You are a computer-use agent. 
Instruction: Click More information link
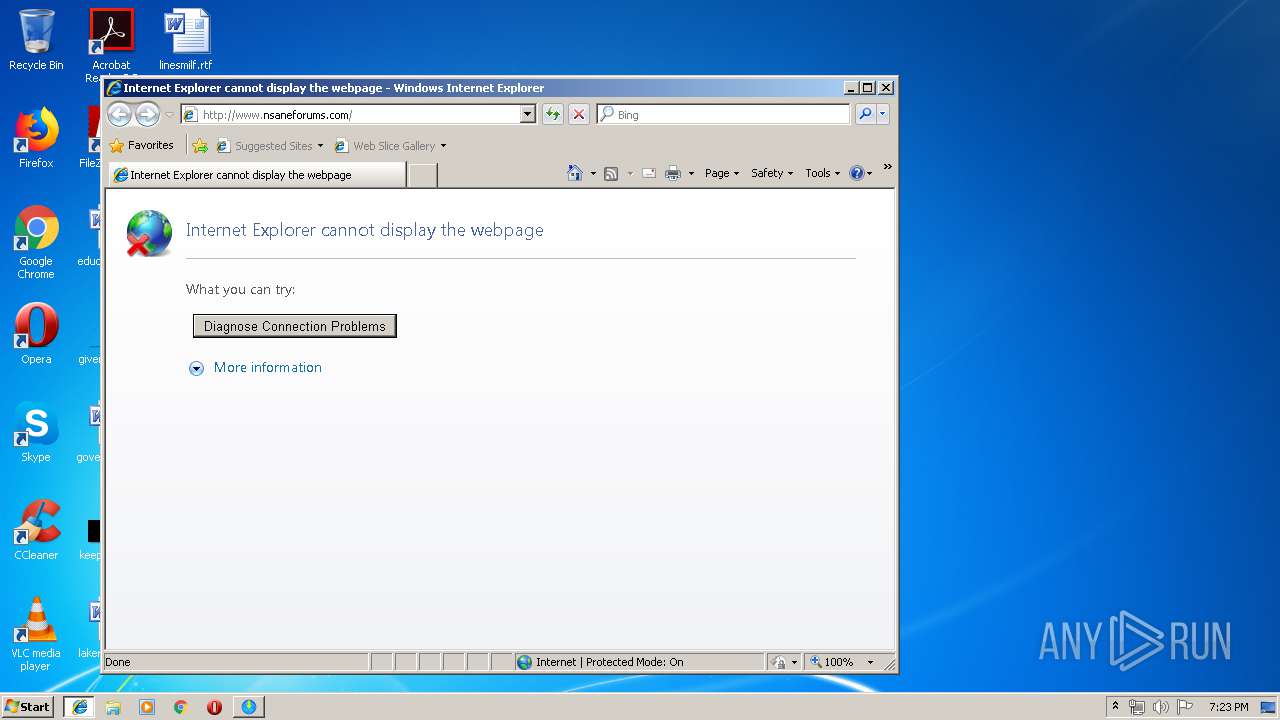(268, 368)
